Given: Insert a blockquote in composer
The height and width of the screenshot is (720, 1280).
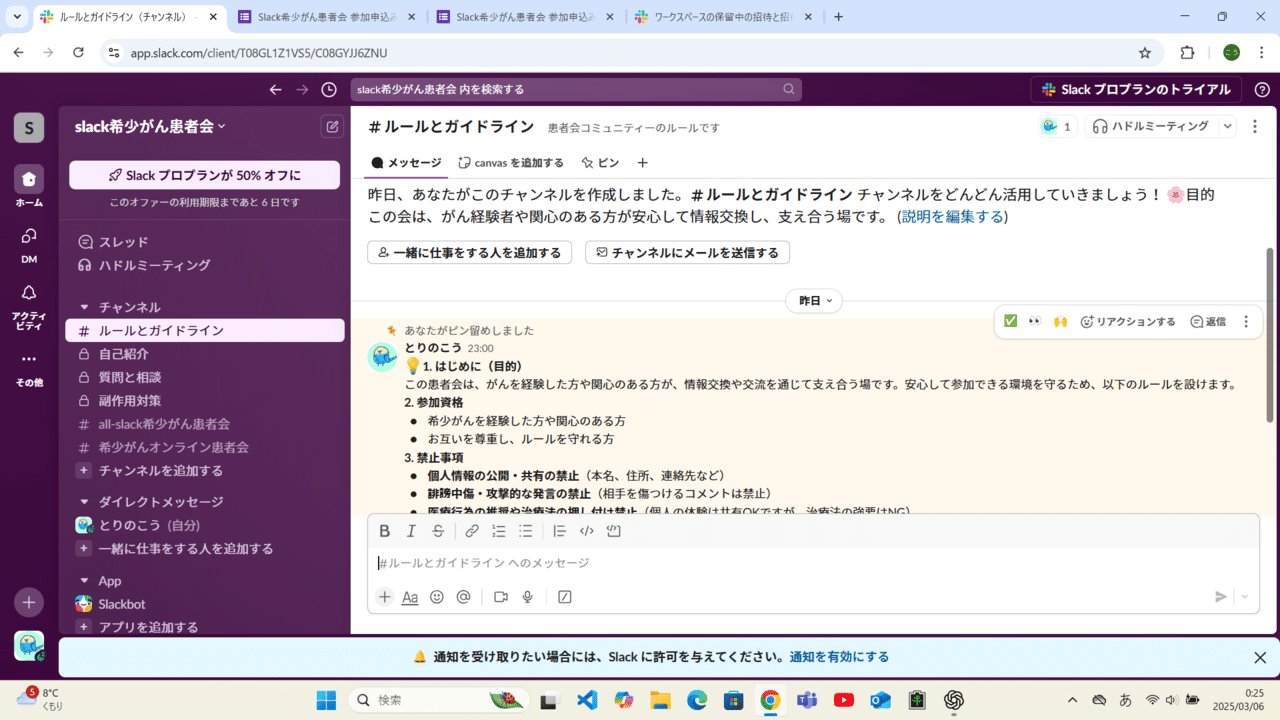Looking at the screenshot, I should [x=560, y=531].
